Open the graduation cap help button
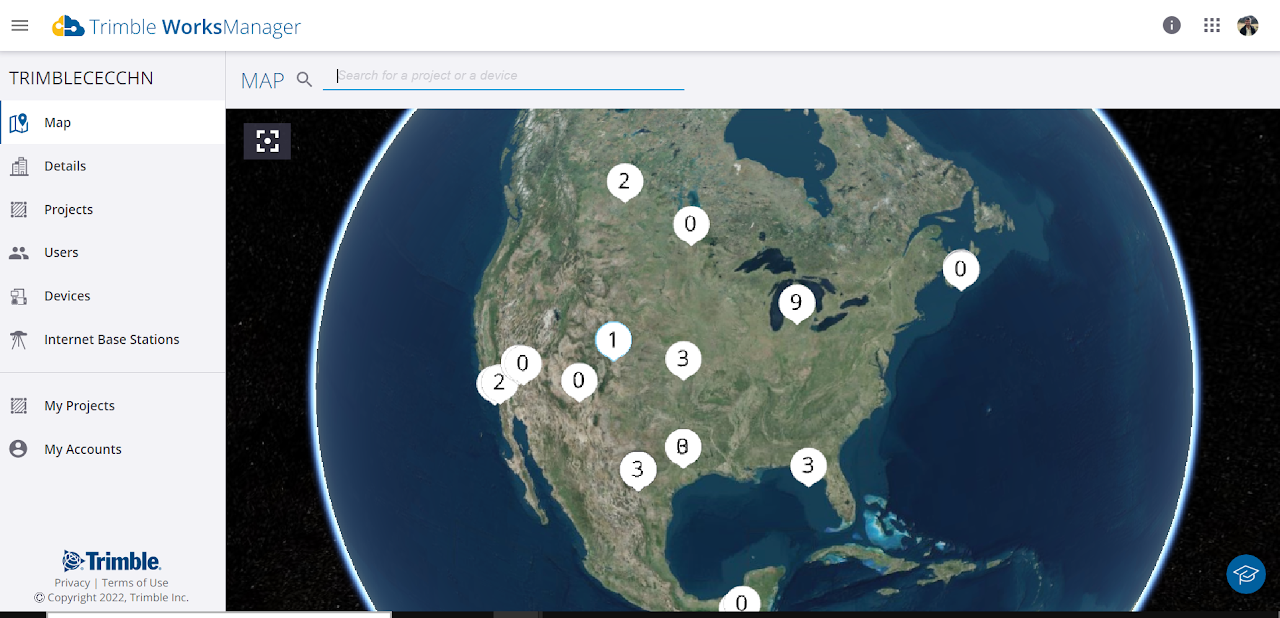Image resolution: width=1280 pixels, height=618 pixels. pos(1246,574)
